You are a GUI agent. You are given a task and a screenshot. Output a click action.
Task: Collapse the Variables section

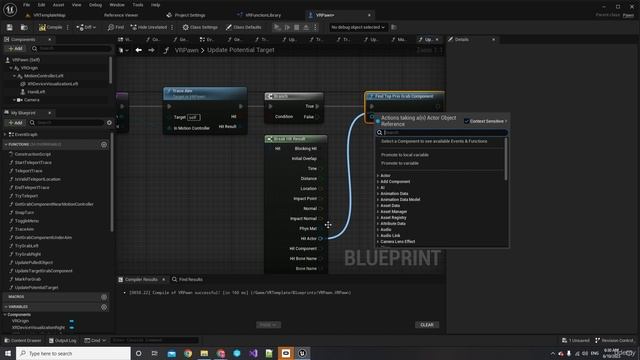(x=6, y=307)
